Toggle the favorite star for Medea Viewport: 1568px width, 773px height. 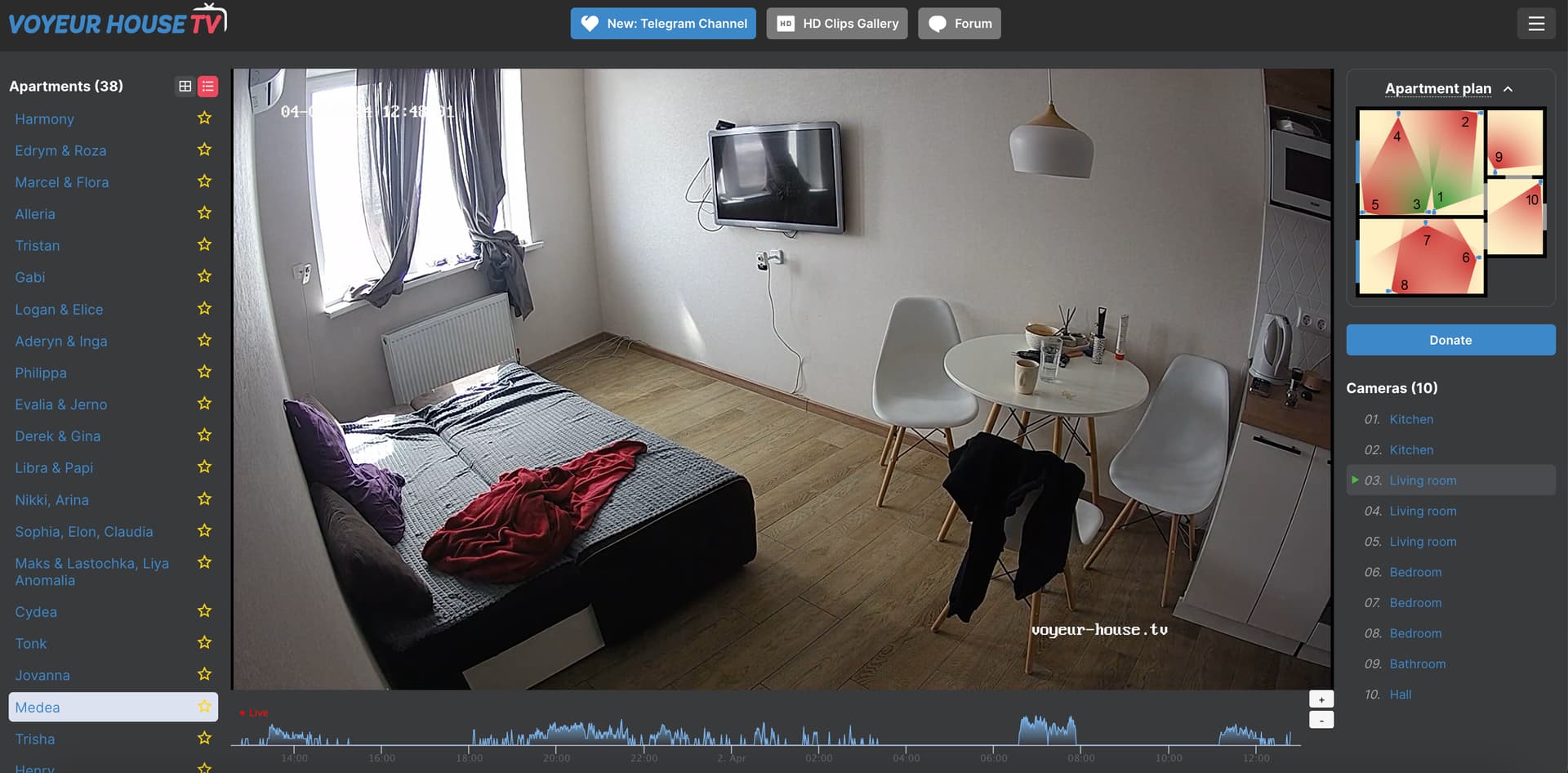(204, 707)
